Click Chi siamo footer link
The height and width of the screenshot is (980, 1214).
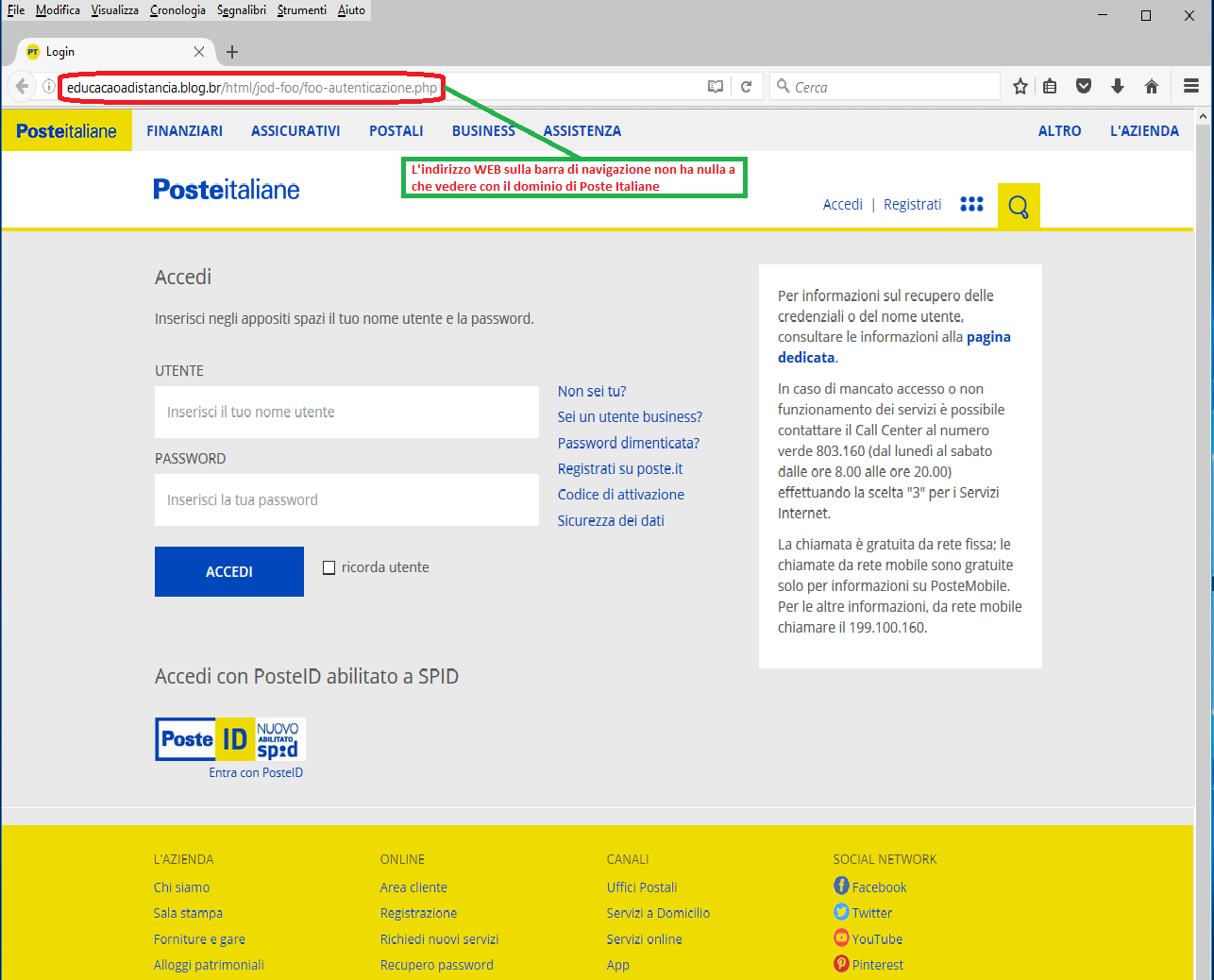pos(182,887)
